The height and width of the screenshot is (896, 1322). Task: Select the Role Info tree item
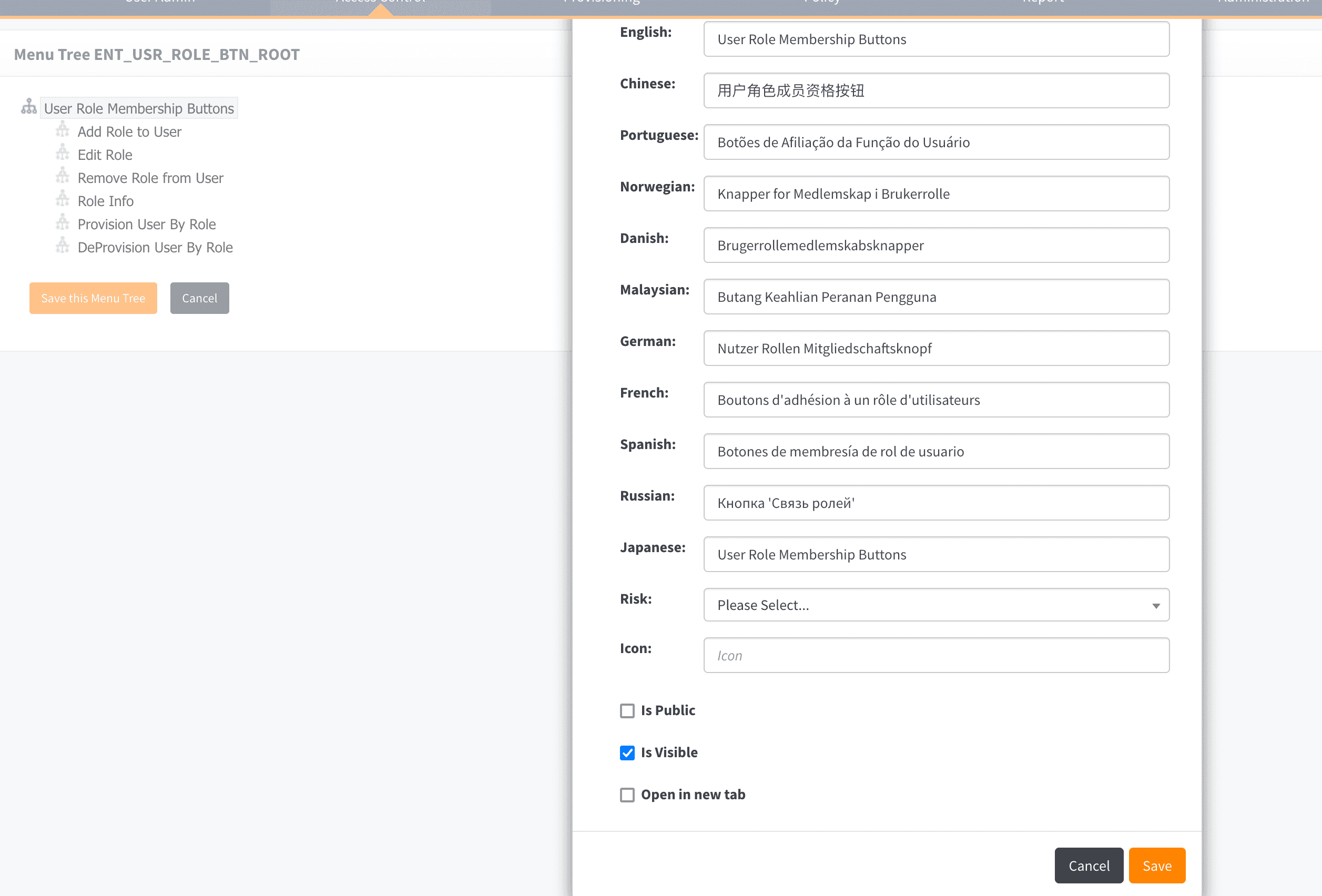tap(105, 201)
